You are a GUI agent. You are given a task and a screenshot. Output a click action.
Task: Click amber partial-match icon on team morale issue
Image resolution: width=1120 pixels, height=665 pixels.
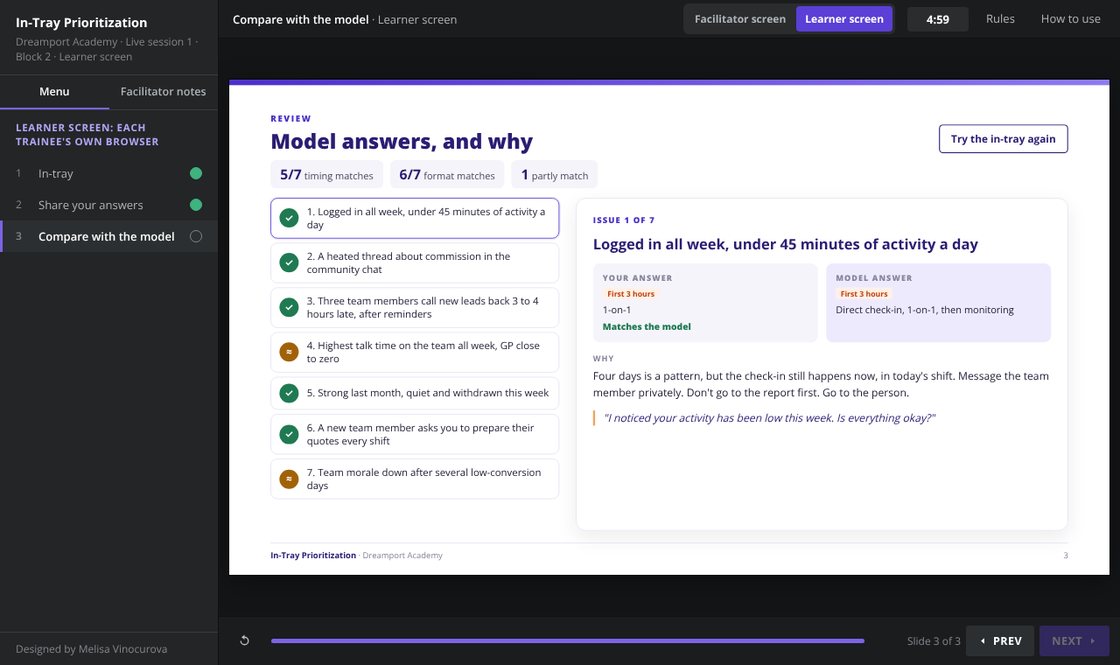coord(289,479)
